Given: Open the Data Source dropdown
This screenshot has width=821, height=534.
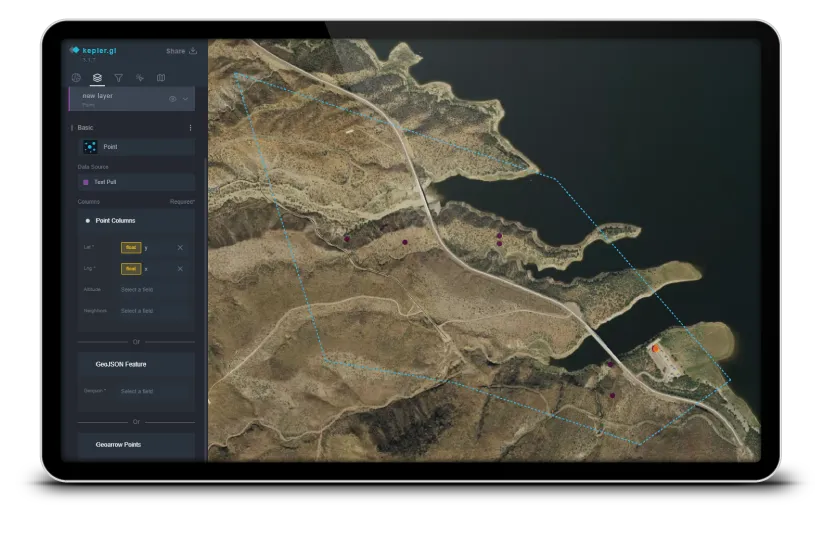Looking at the screenshot, I should point(136,183).
